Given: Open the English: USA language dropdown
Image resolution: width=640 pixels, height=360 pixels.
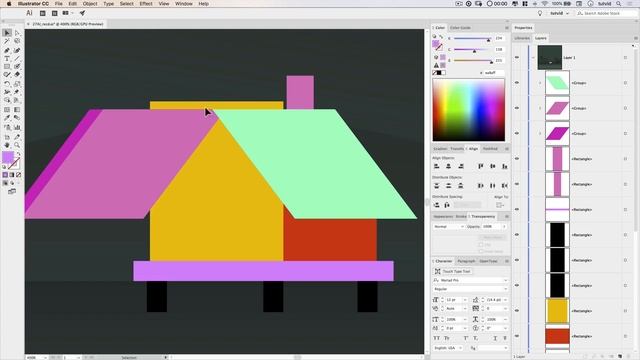Looking at the screenshot, I should point(448,348).
